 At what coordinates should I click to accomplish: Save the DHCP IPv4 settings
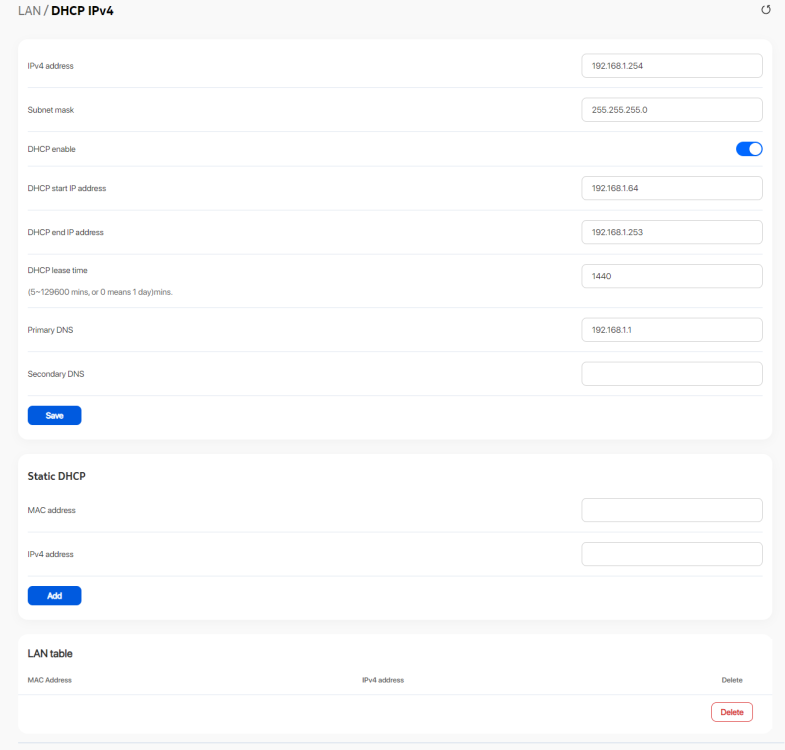pyautogui.click(x=55, y=416)
